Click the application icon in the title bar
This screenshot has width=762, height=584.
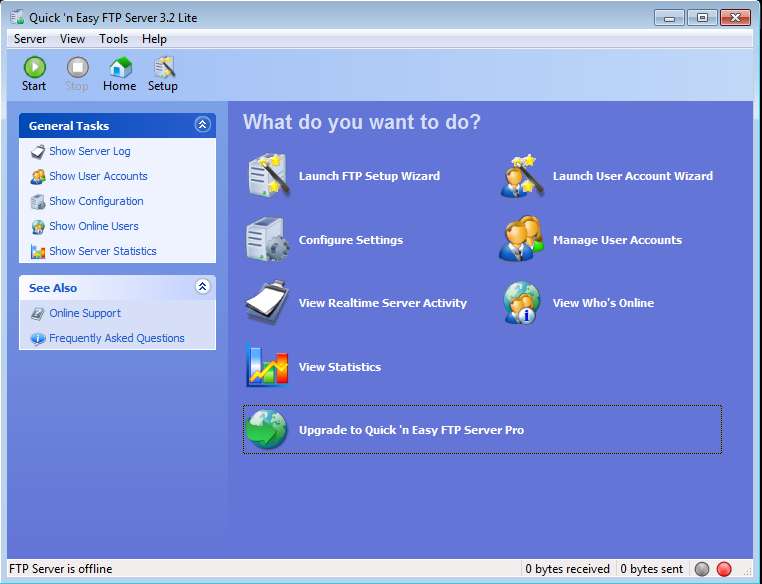tap(17, 17)
